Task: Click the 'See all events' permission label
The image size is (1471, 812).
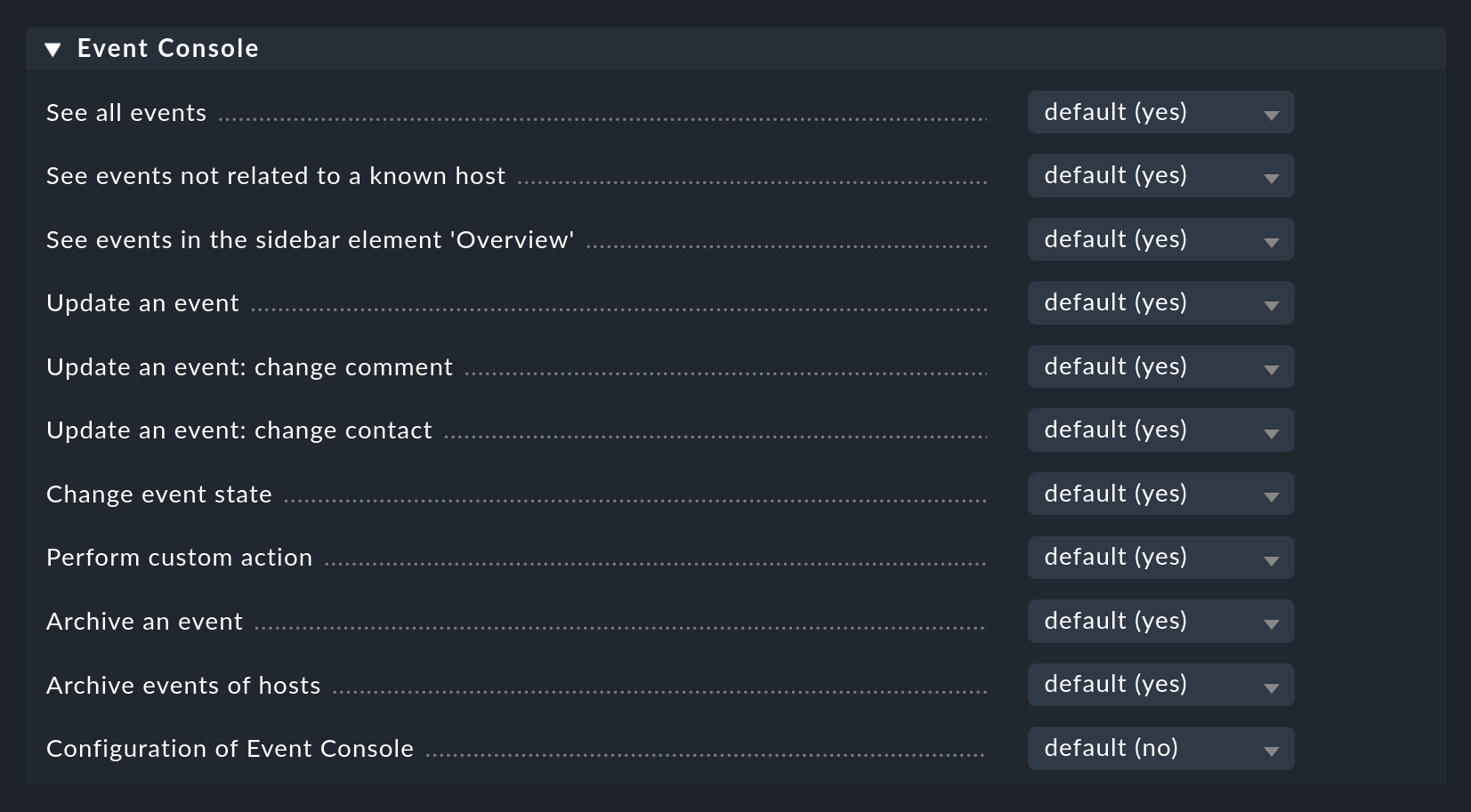Action: 125,112
